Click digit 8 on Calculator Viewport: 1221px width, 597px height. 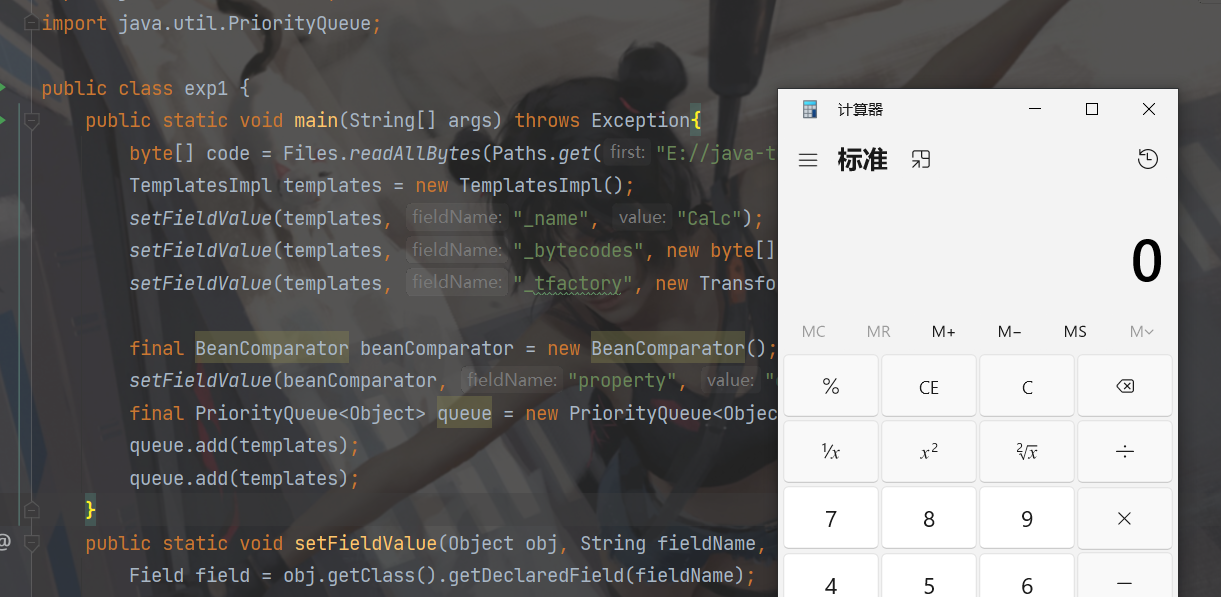tap(929, 518)
